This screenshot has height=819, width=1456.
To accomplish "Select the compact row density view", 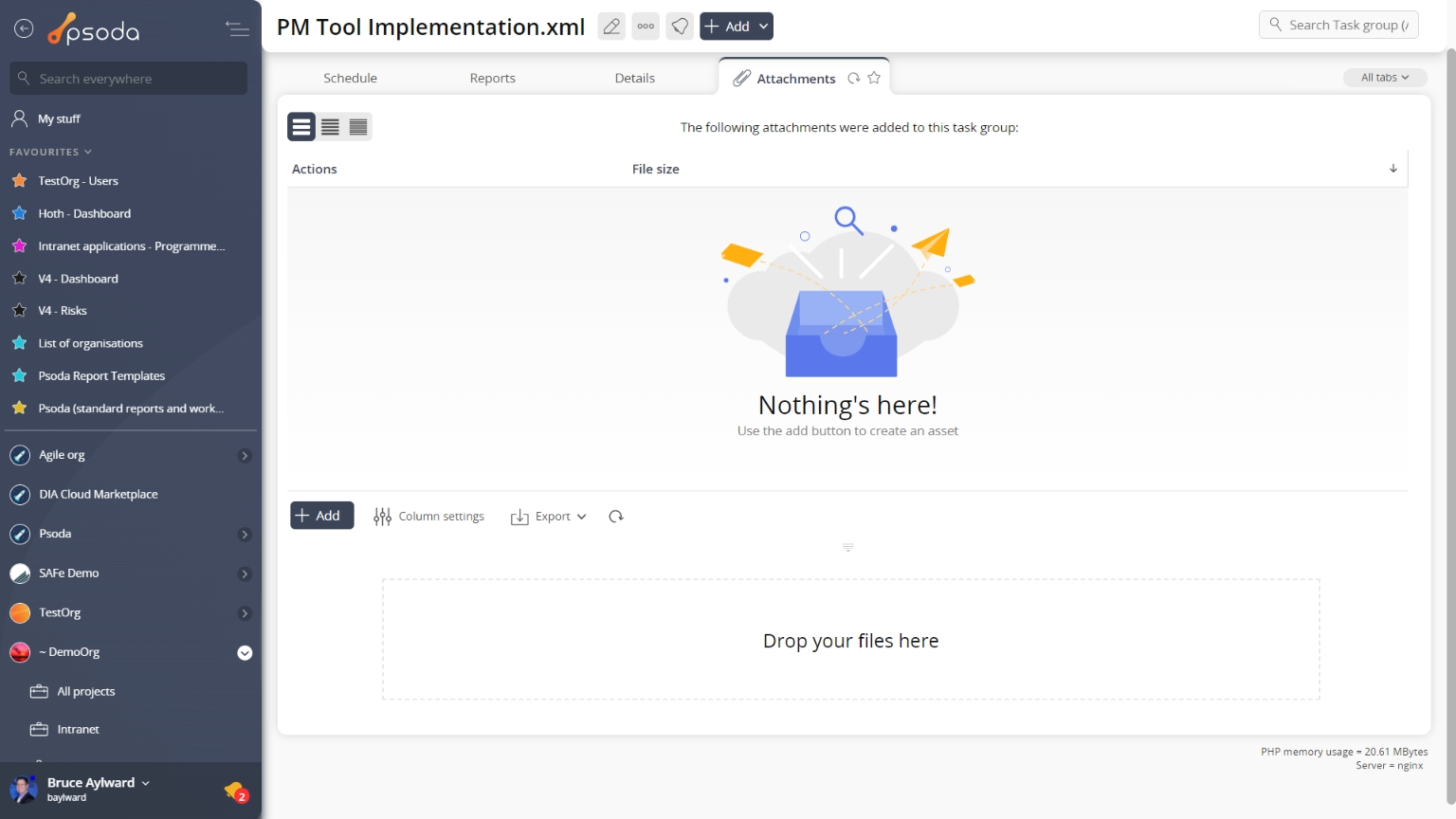I will [358, 127].
